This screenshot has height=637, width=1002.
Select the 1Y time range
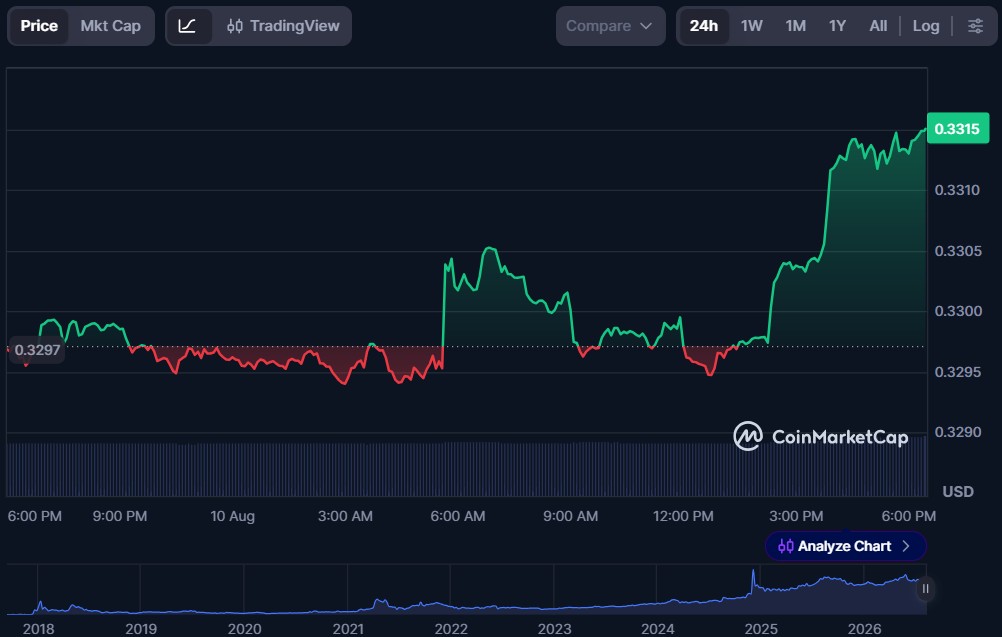(837, 26)
